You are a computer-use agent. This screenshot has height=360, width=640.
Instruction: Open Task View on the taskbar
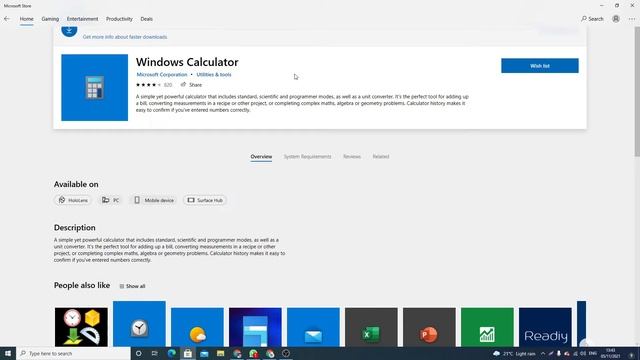[x=155, y=353]
